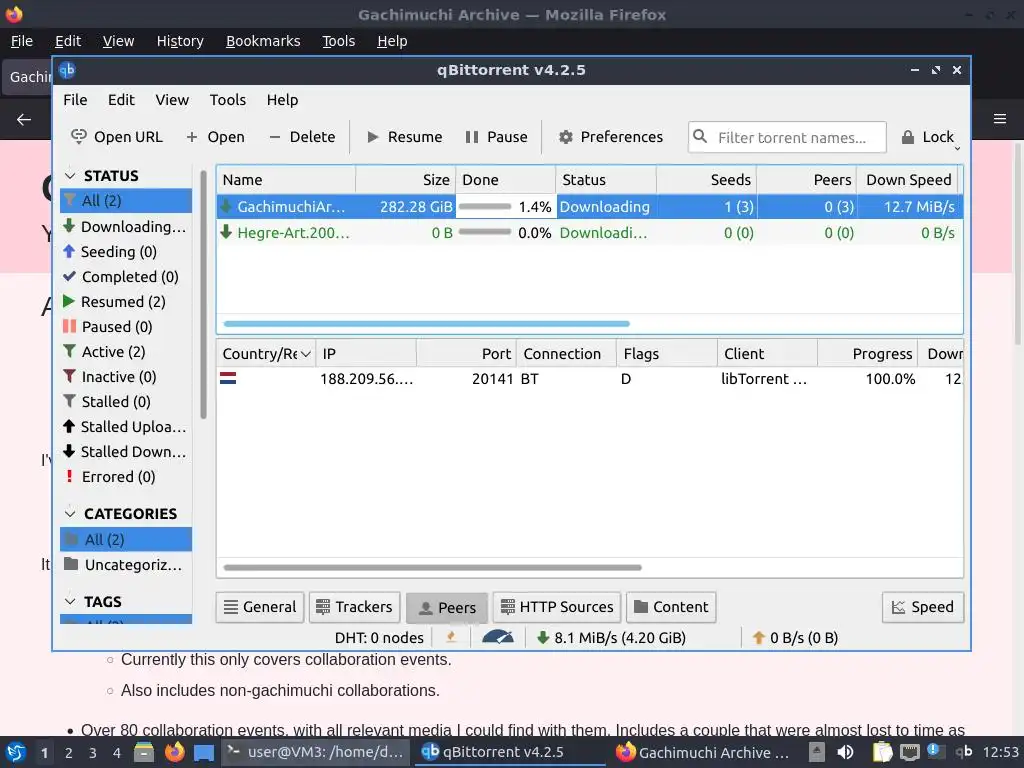Click the qBittorrent logo in title bar

(x=67, y=70)
